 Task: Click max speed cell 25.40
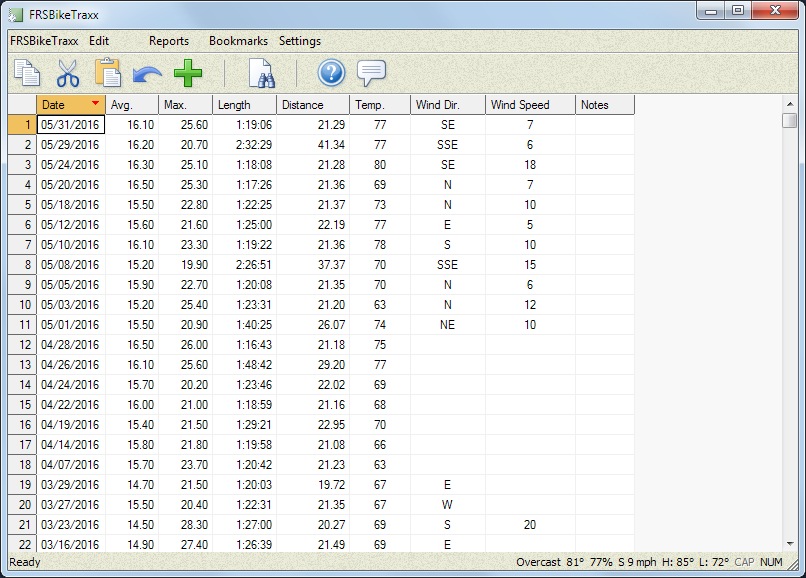tap(186, 305)
